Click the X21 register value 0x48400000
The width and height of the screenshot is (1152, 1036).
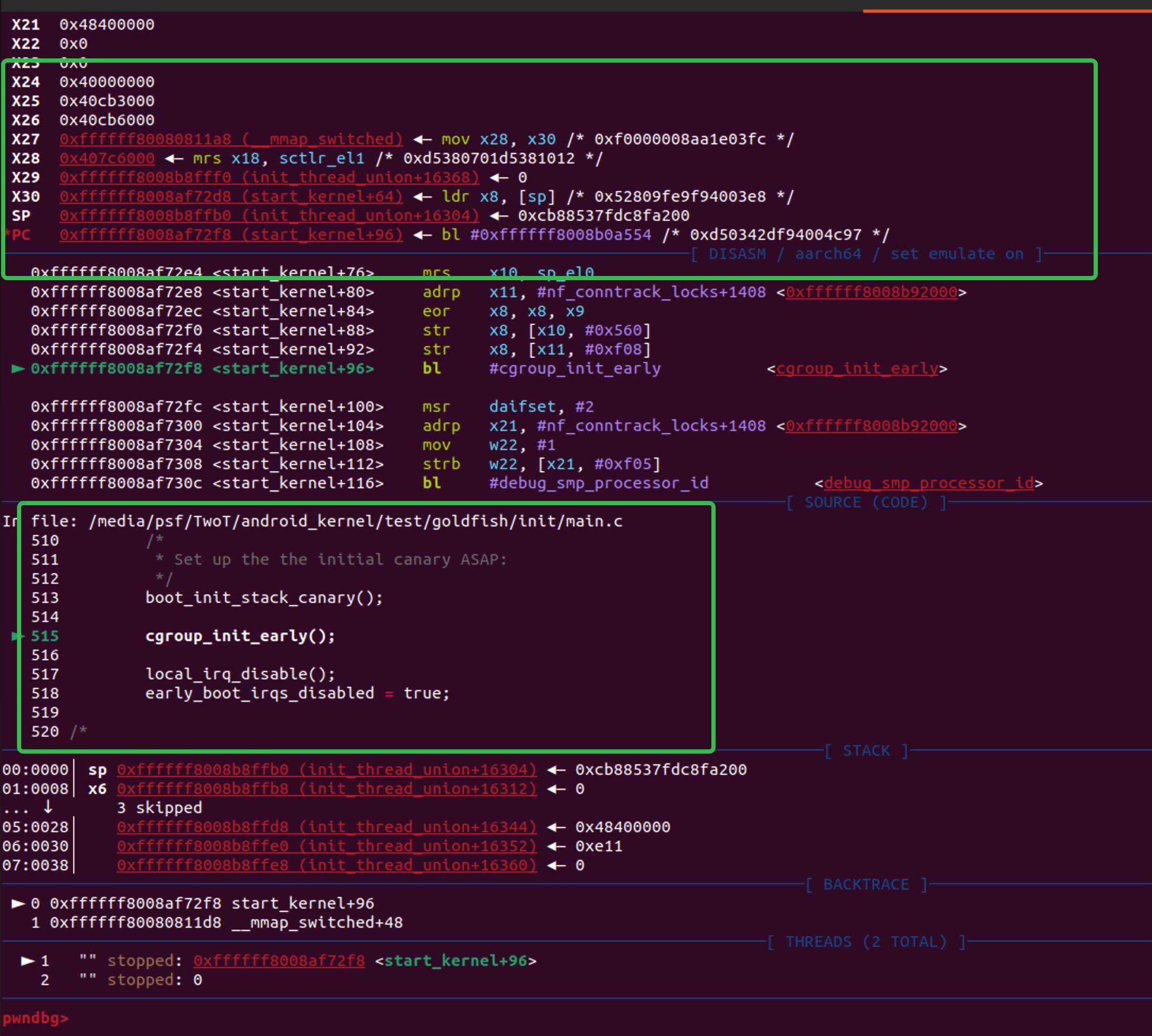point(107,24)
